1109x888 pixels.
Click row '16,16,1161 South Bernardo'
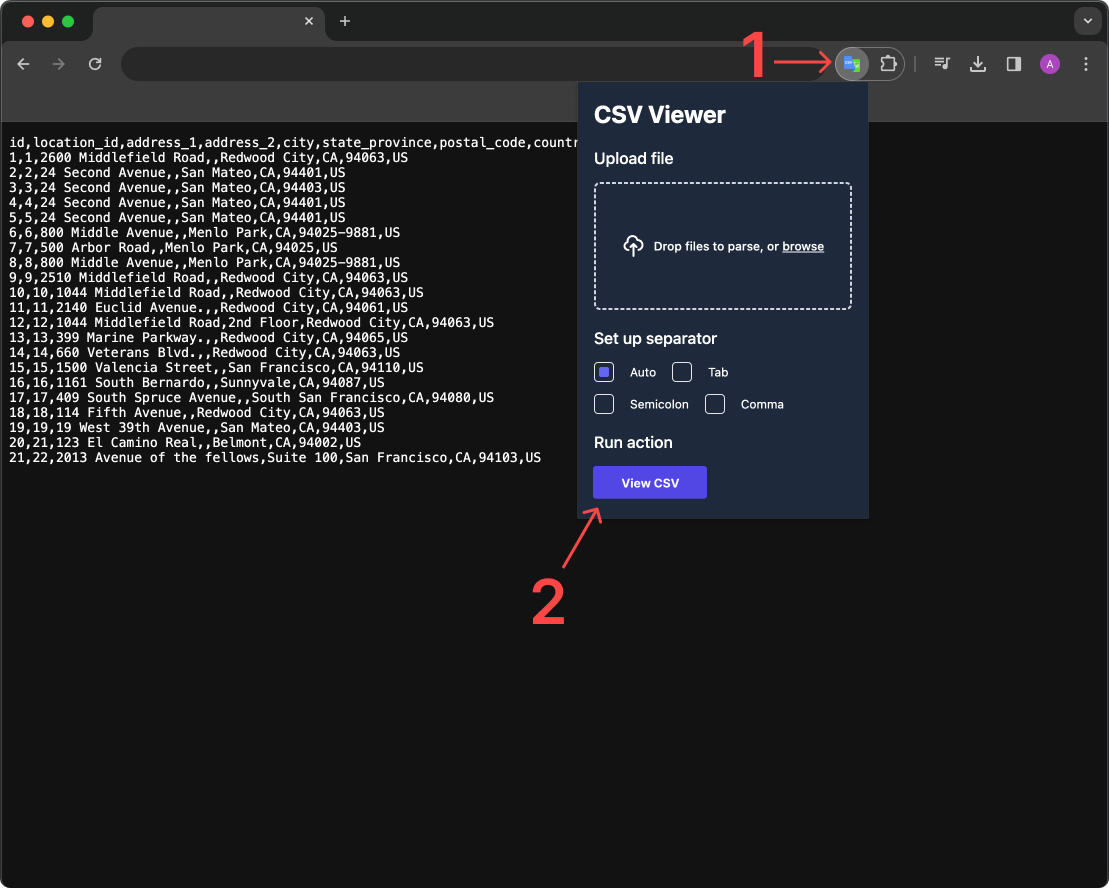[x=197, y=382]
